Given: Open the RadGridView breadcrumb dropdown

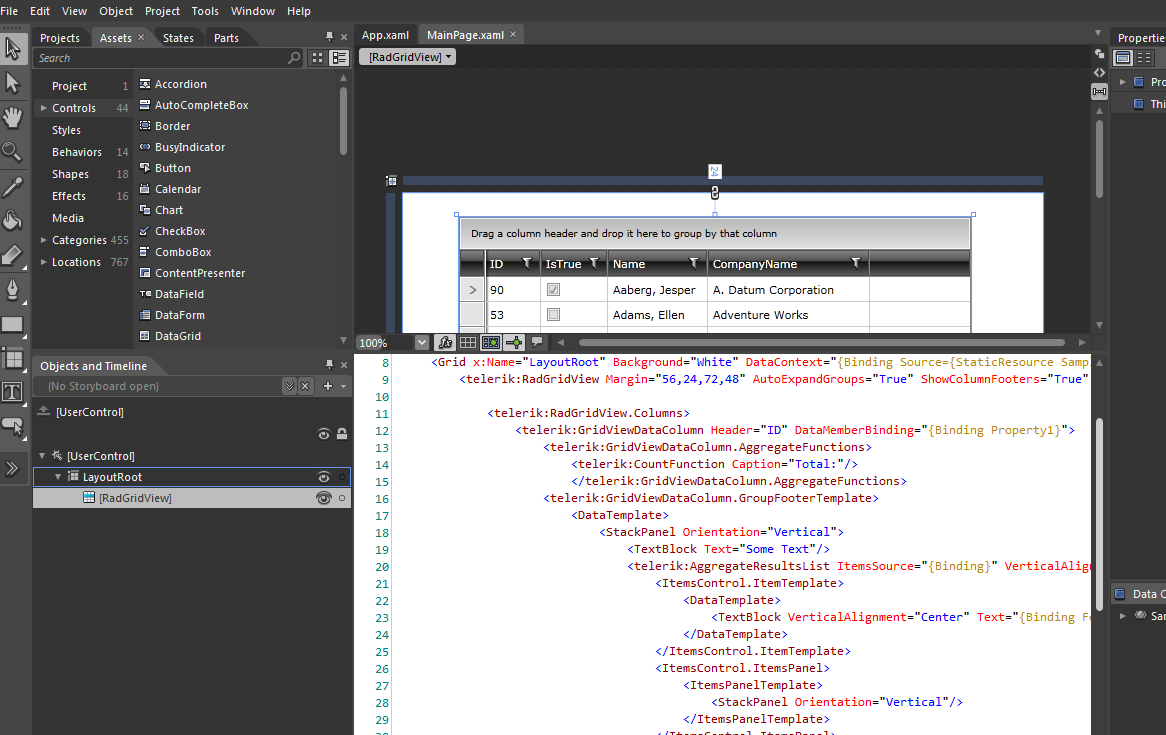Looking at the screenshot, I should [x=407, y=57].
